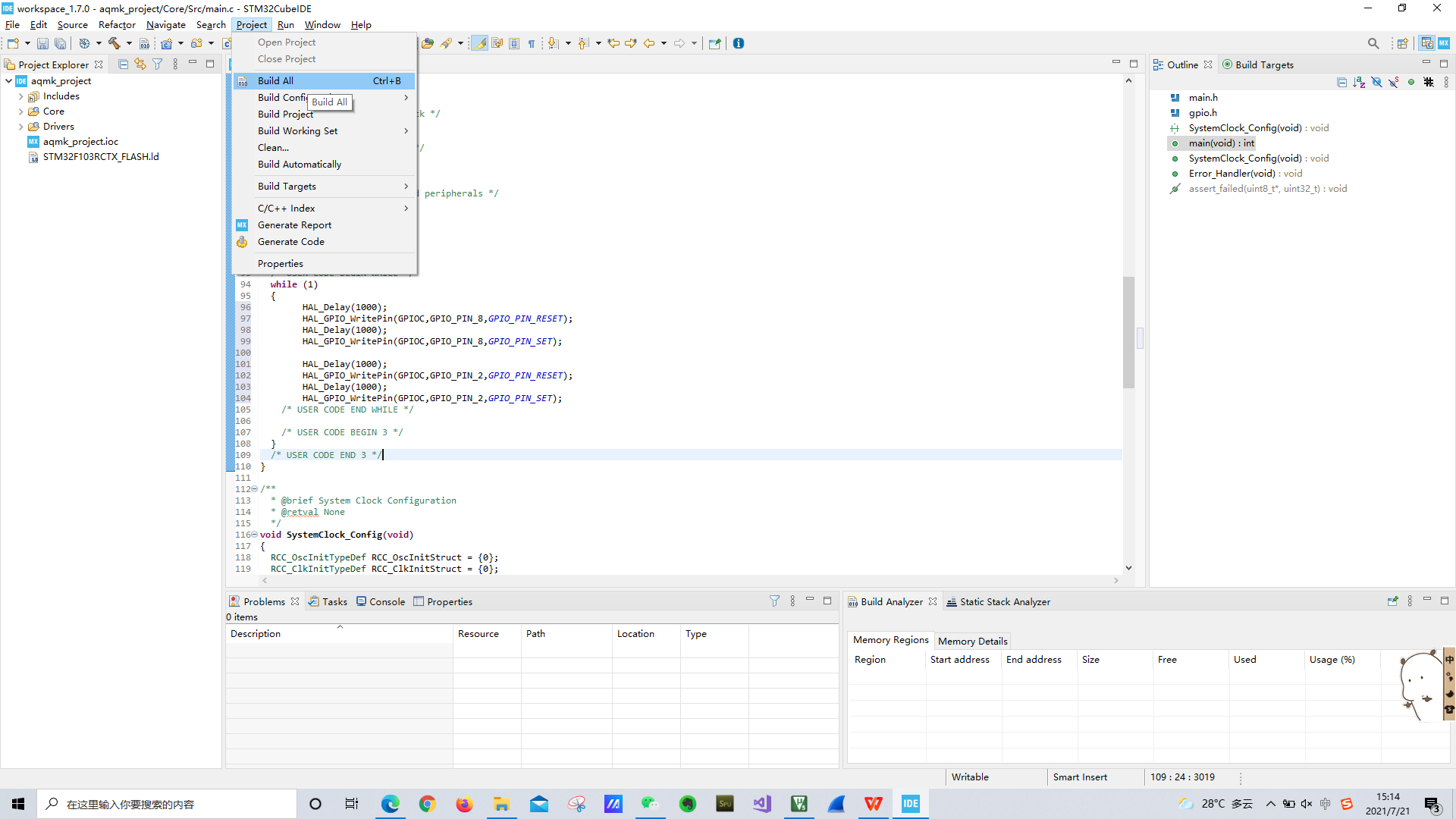The height and width of the screenshot is (819, 1456).
Task: Toggle Hide Fields in Outline
Action: (x=1376, y=82)
